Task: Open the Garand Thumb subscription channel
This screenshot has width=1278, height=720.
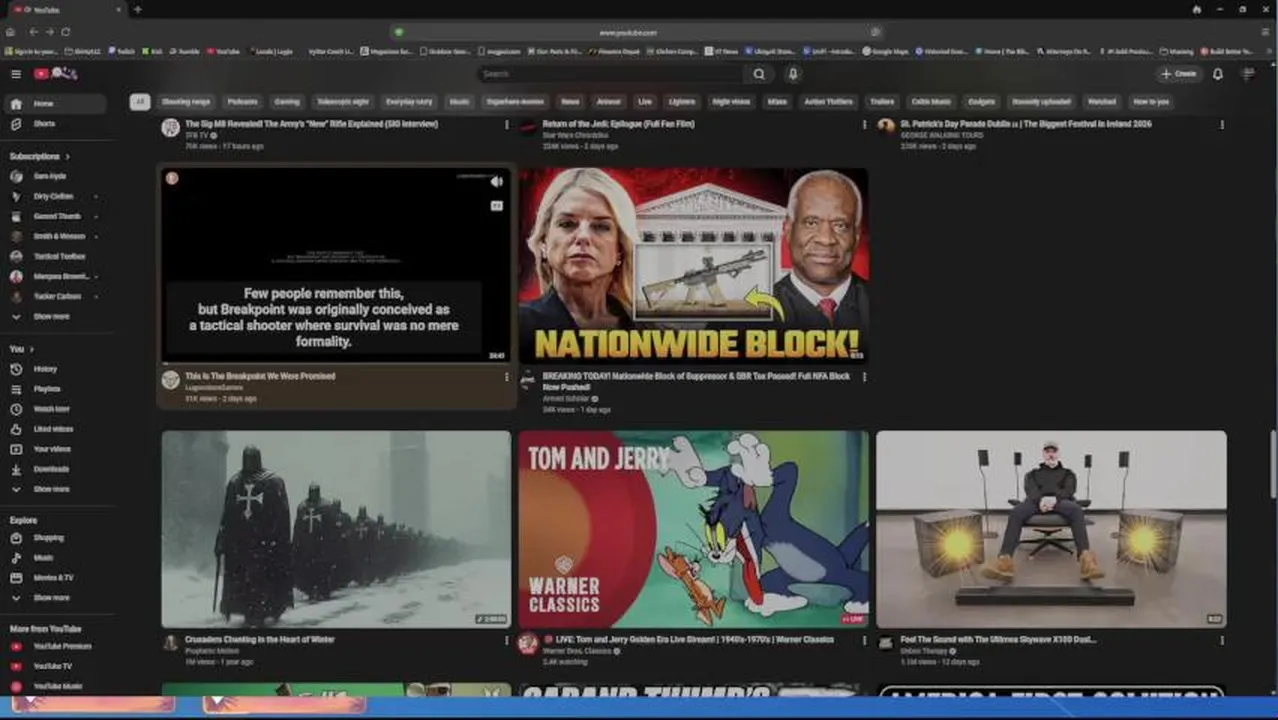Action: point(54,216)
